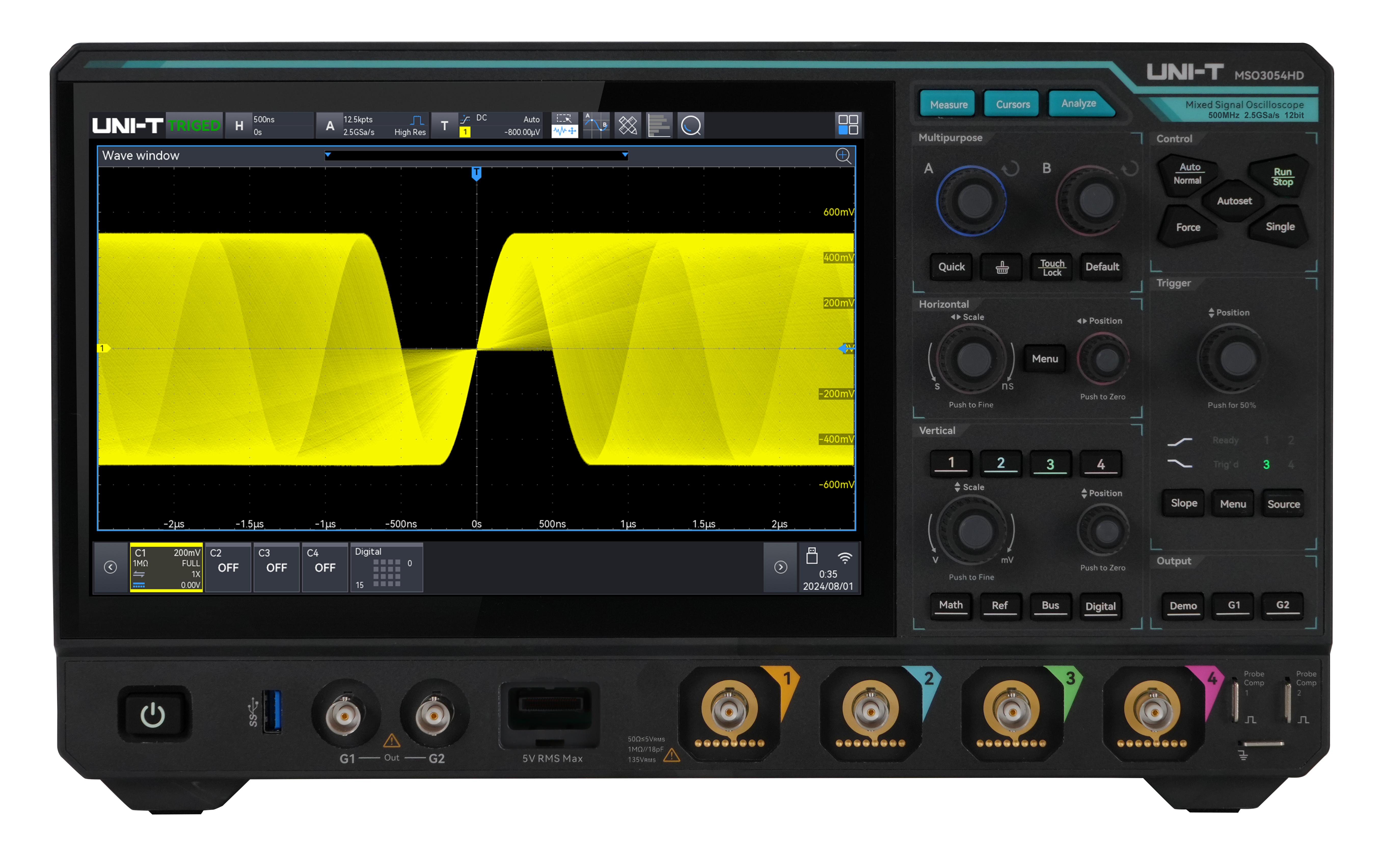The image size is (1380, 868).
Task: Open the window layout grid icon
Action: [x=848, y=124]
